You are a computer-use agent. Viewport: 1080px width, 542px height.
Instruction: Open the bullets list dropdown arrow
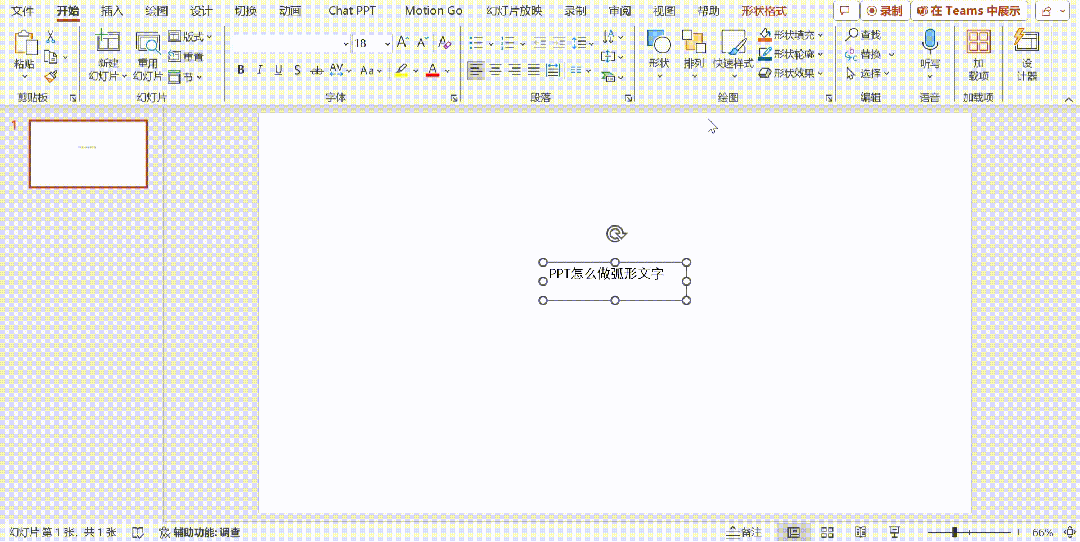(x=491, y=43)
